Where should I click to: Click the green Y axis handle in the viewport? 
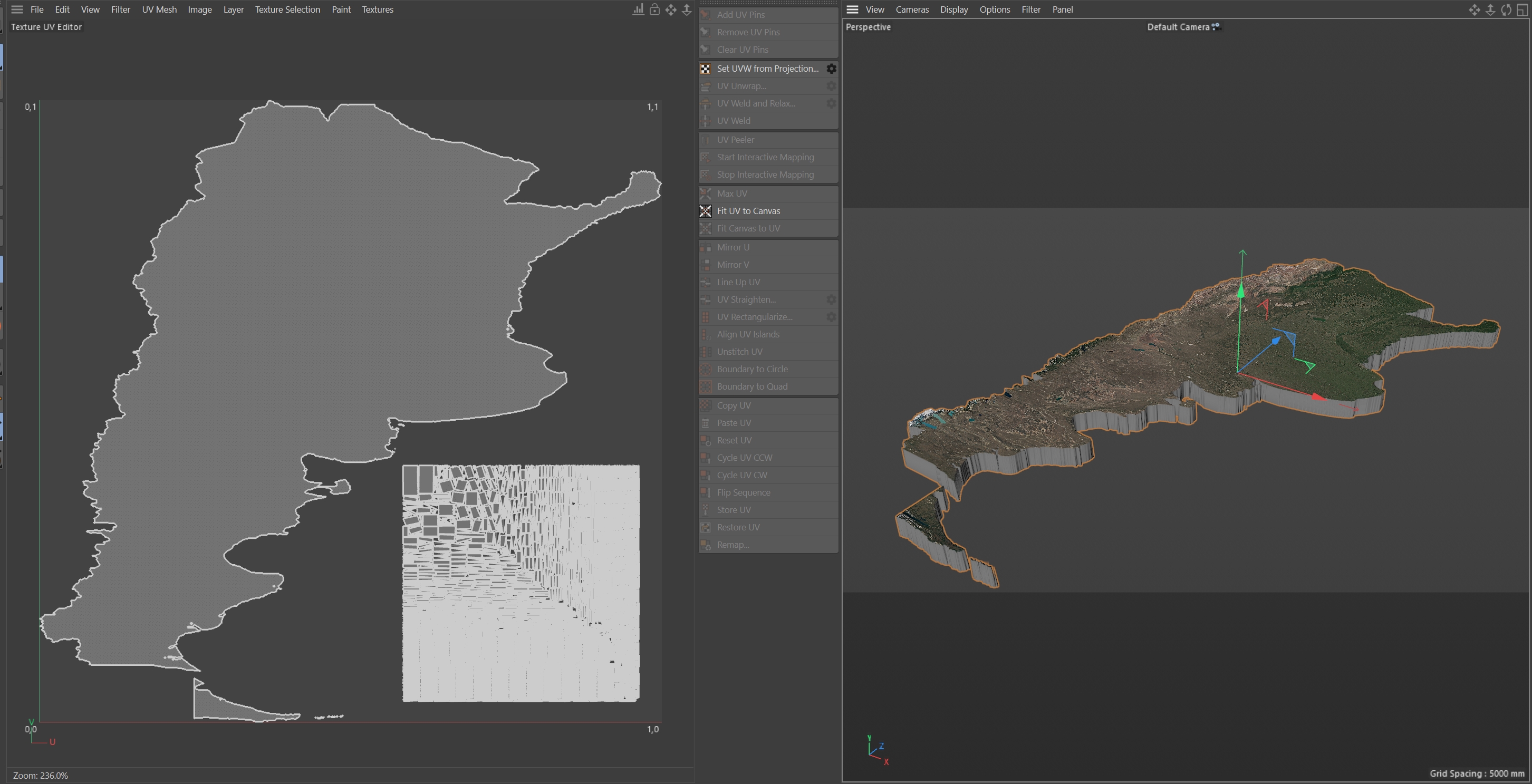(1241, 291)
